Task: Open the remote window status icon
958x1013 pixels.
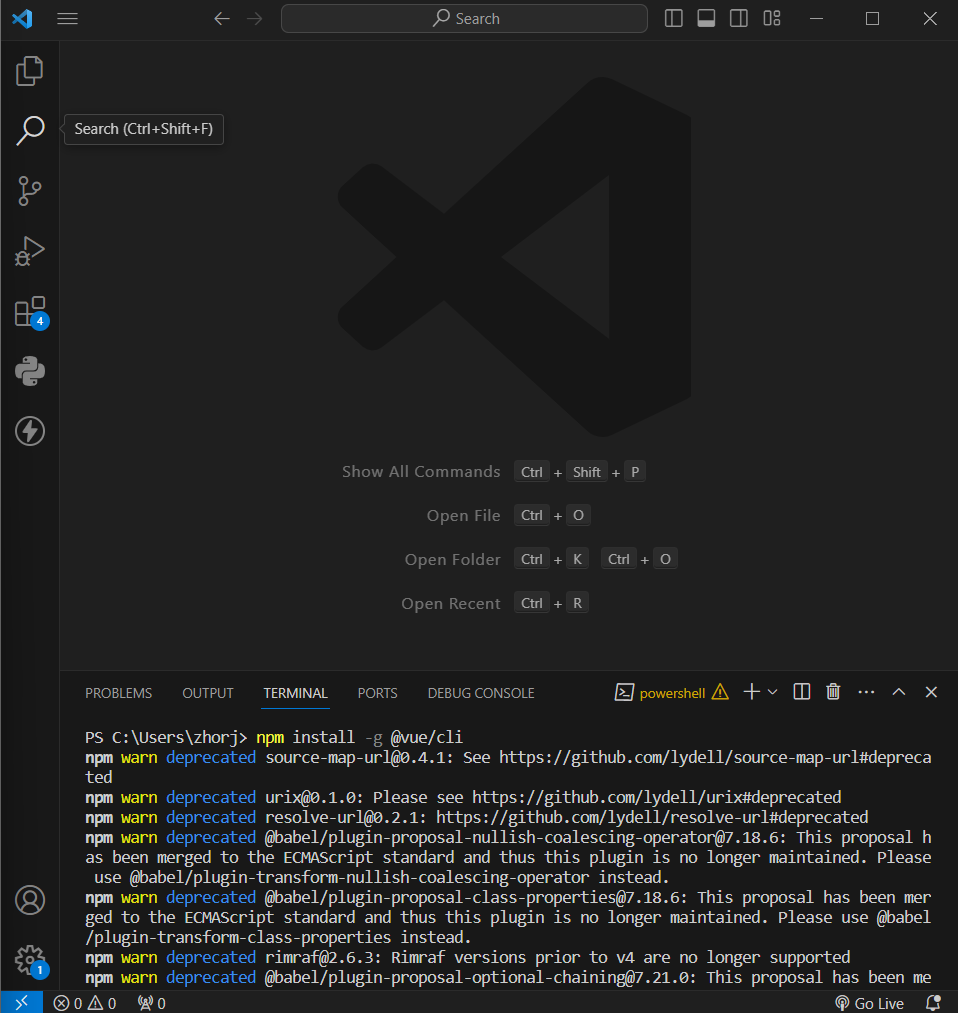Action: pos(22,1003)
